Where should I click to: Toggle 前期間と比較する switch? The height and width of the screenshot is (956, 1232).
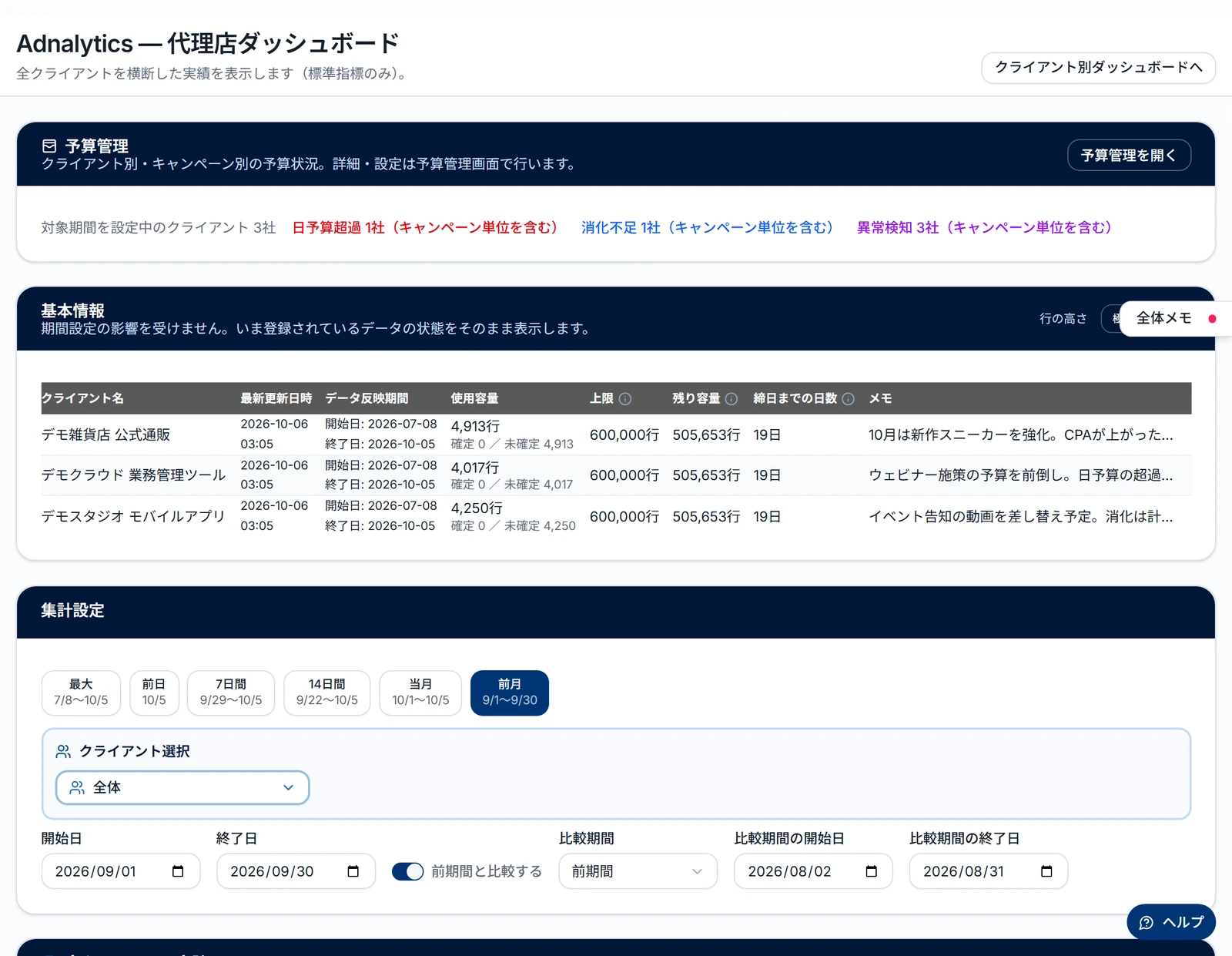pyautogui.click(x=407, y=871)
